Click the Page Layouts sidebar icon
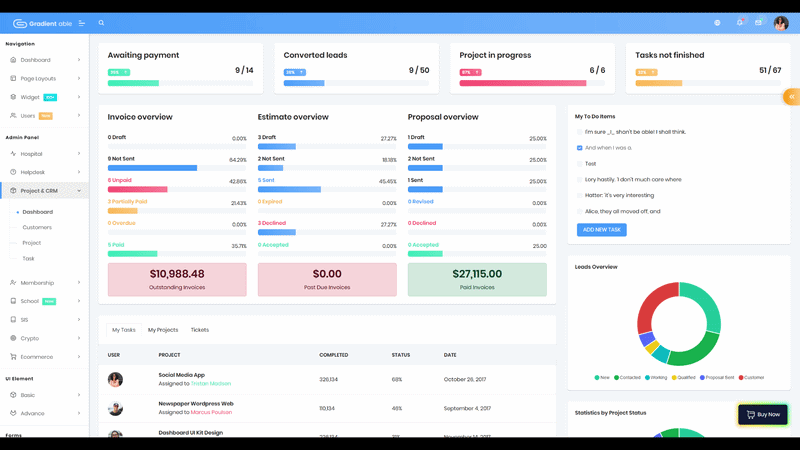The image size is (800, 450). pos(13,78)
